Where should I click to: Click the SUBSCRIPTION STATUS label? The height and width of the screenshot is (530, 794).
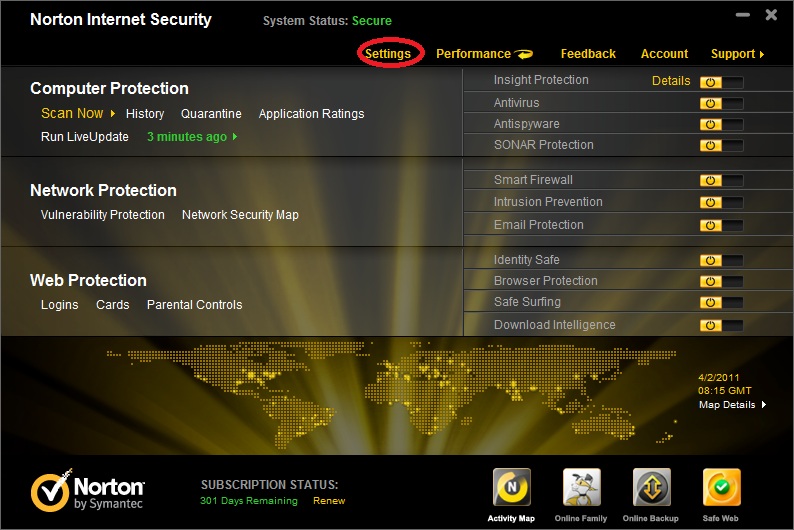(x=269, y=485)
